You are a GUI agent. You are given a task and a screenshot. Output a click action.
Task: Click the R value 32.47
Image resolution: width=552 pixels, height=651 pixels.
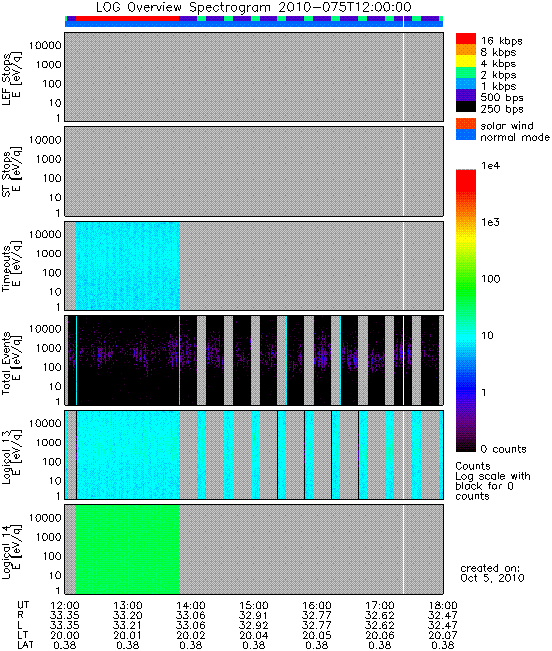click(x=443, y=615)
